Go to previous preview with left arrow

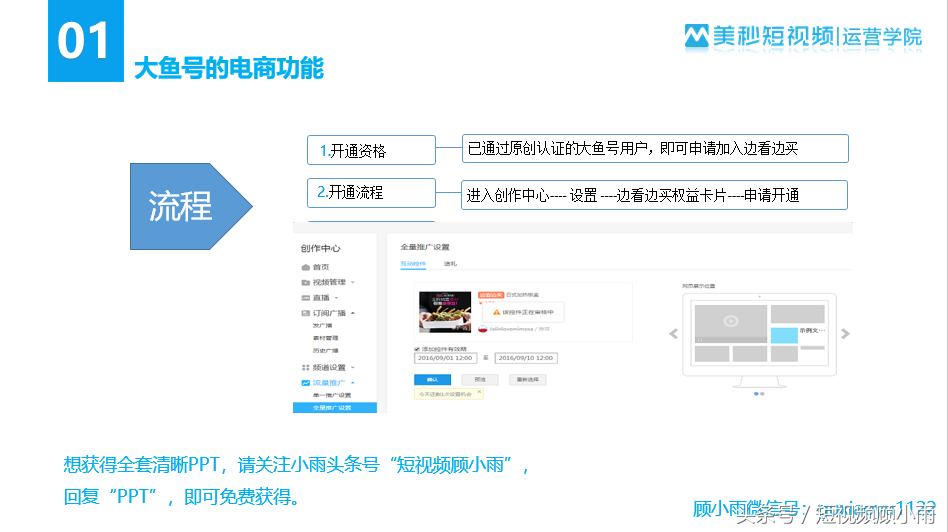pyautogui.click(x=674, y=334)
